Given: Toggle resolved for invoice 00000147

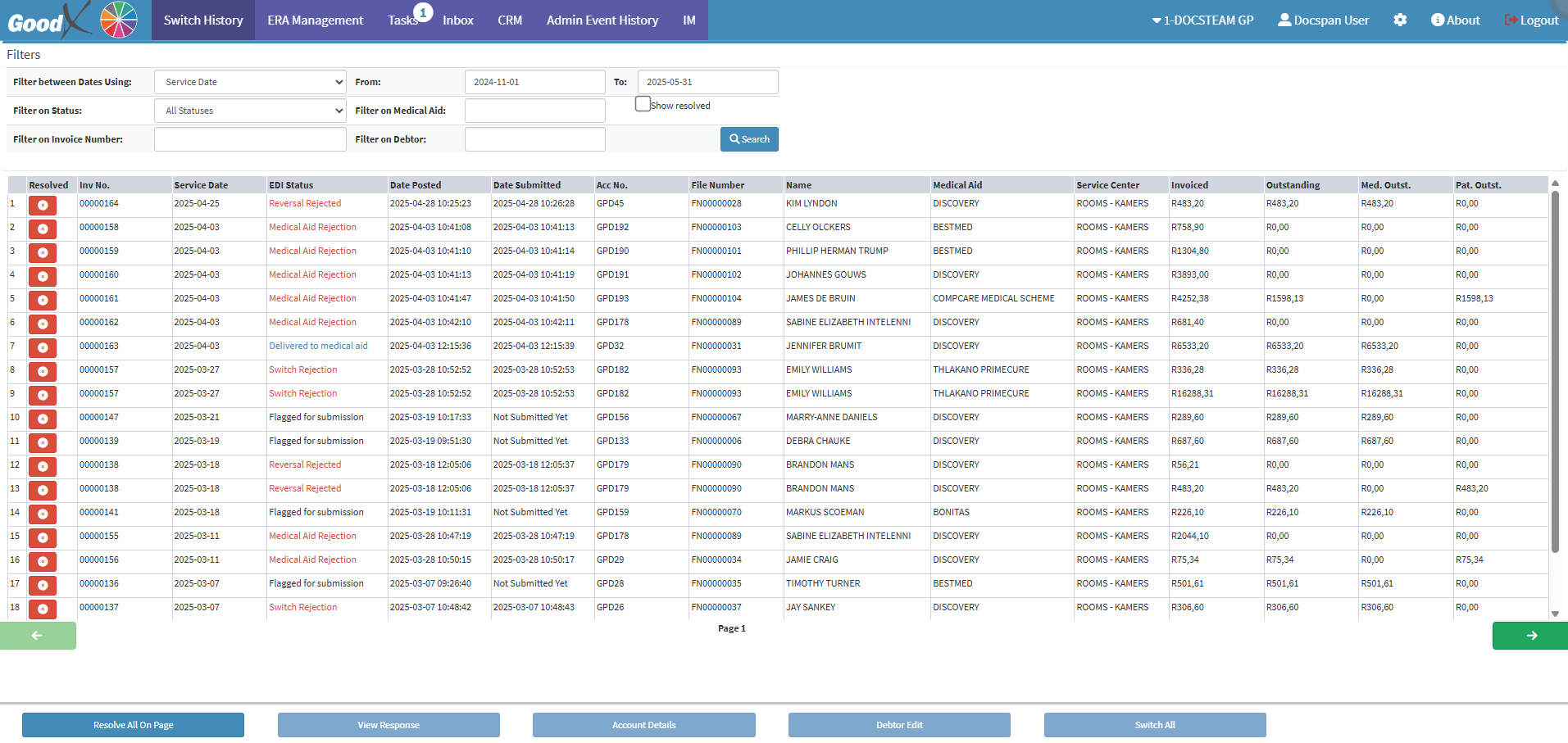Looking at the screenshot, I should pyautogui.click(x=43, y=419).
